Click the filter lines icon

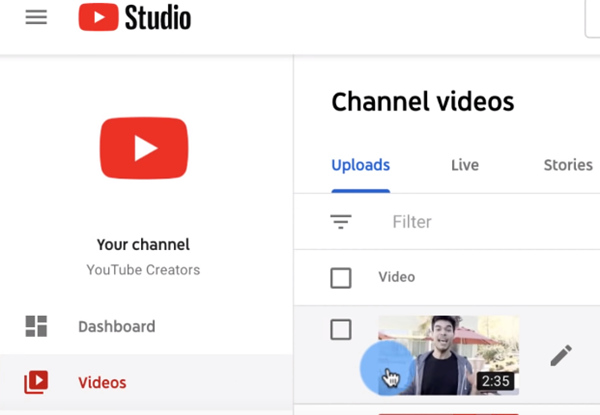point(341,221)
